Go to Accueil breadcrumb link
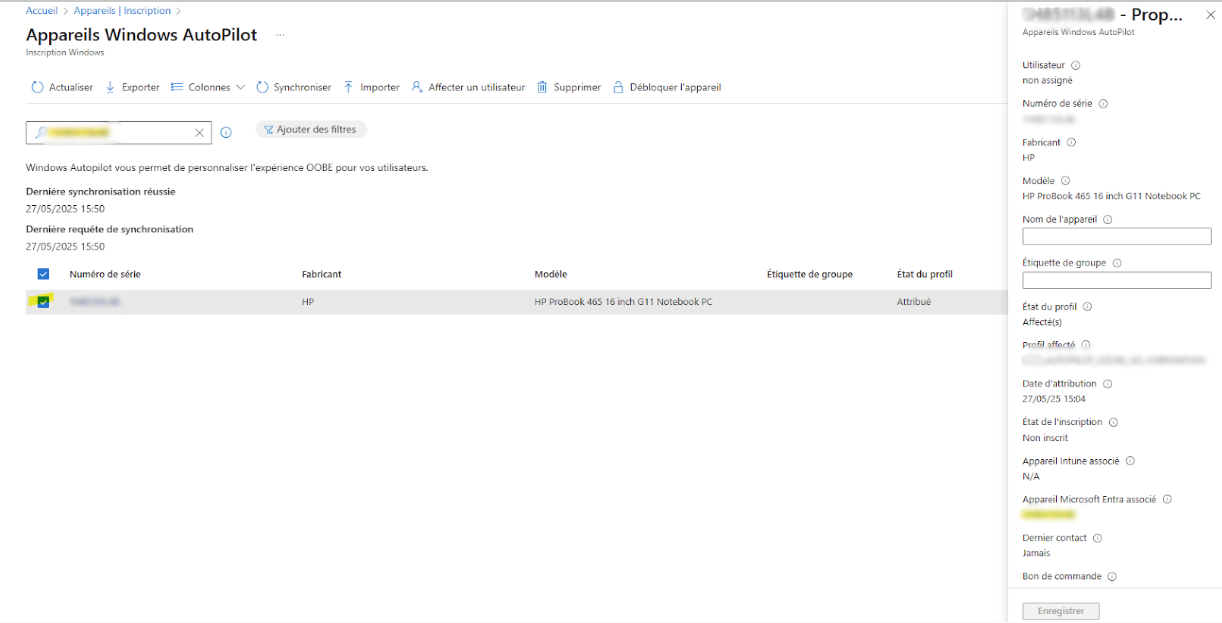The width and height of the screenshot is (1222, 623). tap(41, 11)
